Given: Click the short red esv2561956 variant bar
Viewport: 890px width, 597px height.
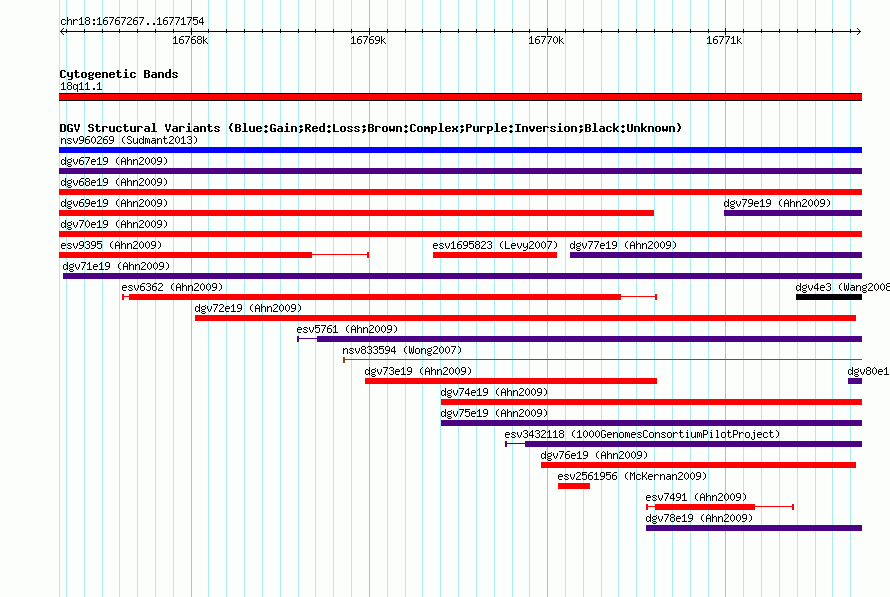Looking at the screenshot, I should 574,486.
